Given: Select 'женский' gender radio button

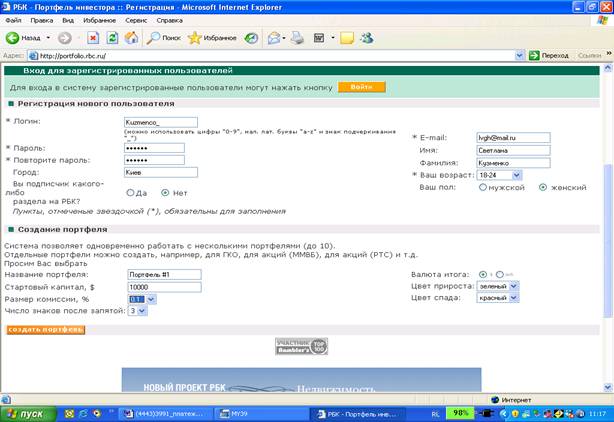Looking at the screenshot, I should [543, 188].
